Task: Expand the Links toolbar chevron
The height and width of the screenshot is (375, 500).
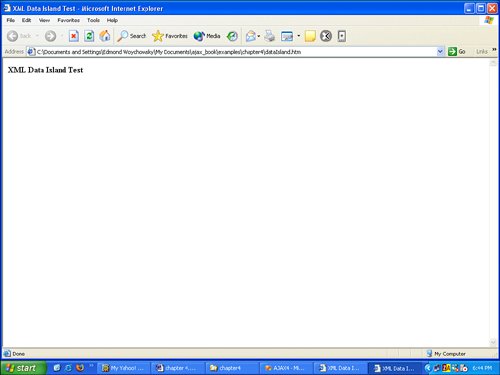Action: [x=494, y=50]
